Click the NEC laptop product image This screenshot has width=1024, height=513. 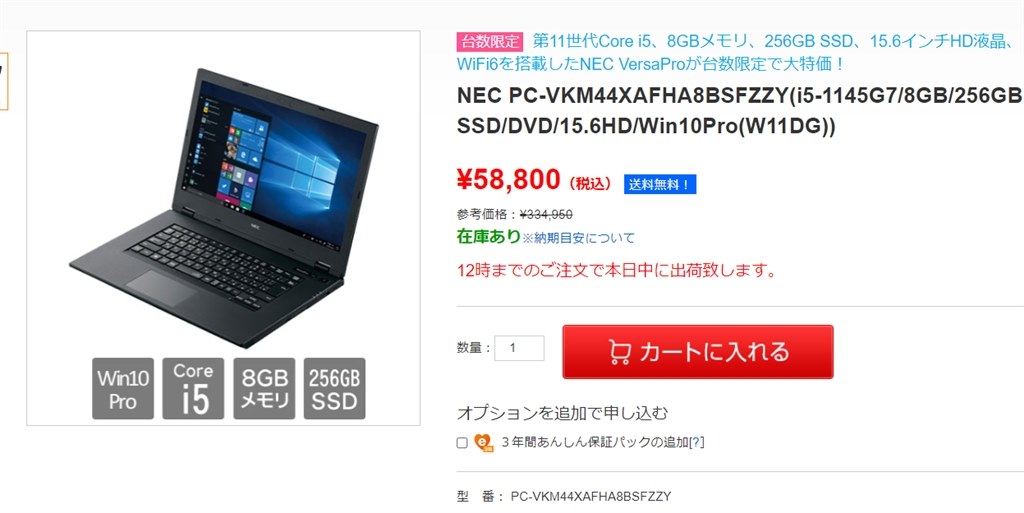point(223,208)
